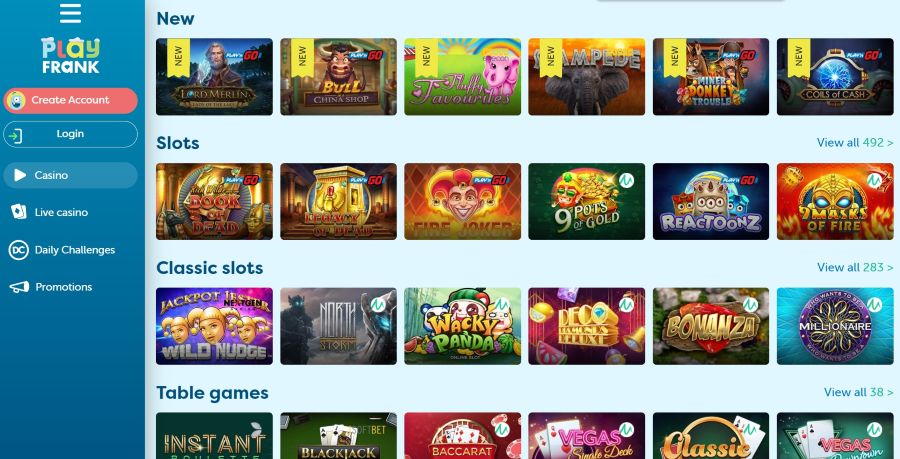Click the Live casino cards icon

pos(18,212)
